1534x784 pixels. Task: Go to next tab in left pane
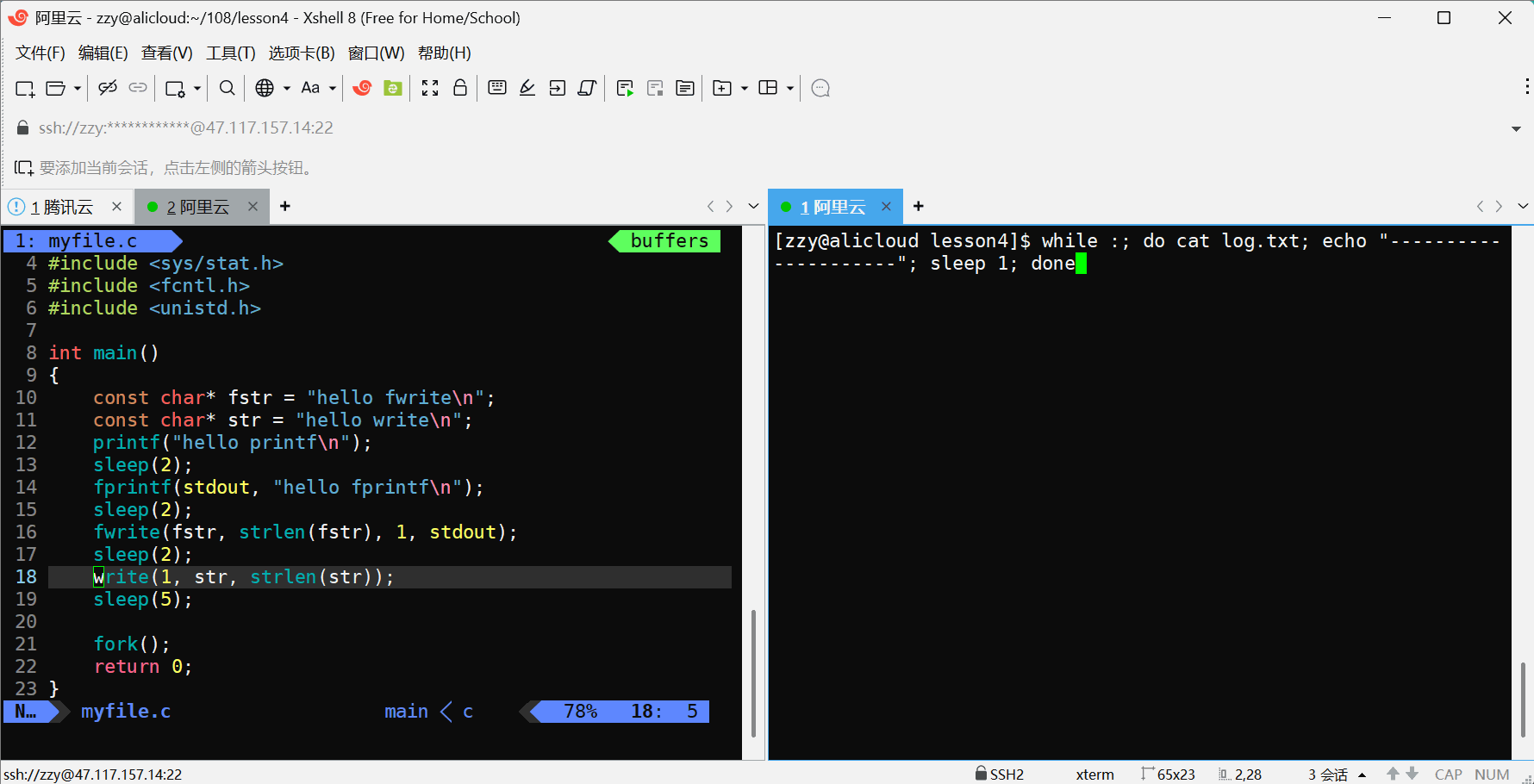pos(730,207)
